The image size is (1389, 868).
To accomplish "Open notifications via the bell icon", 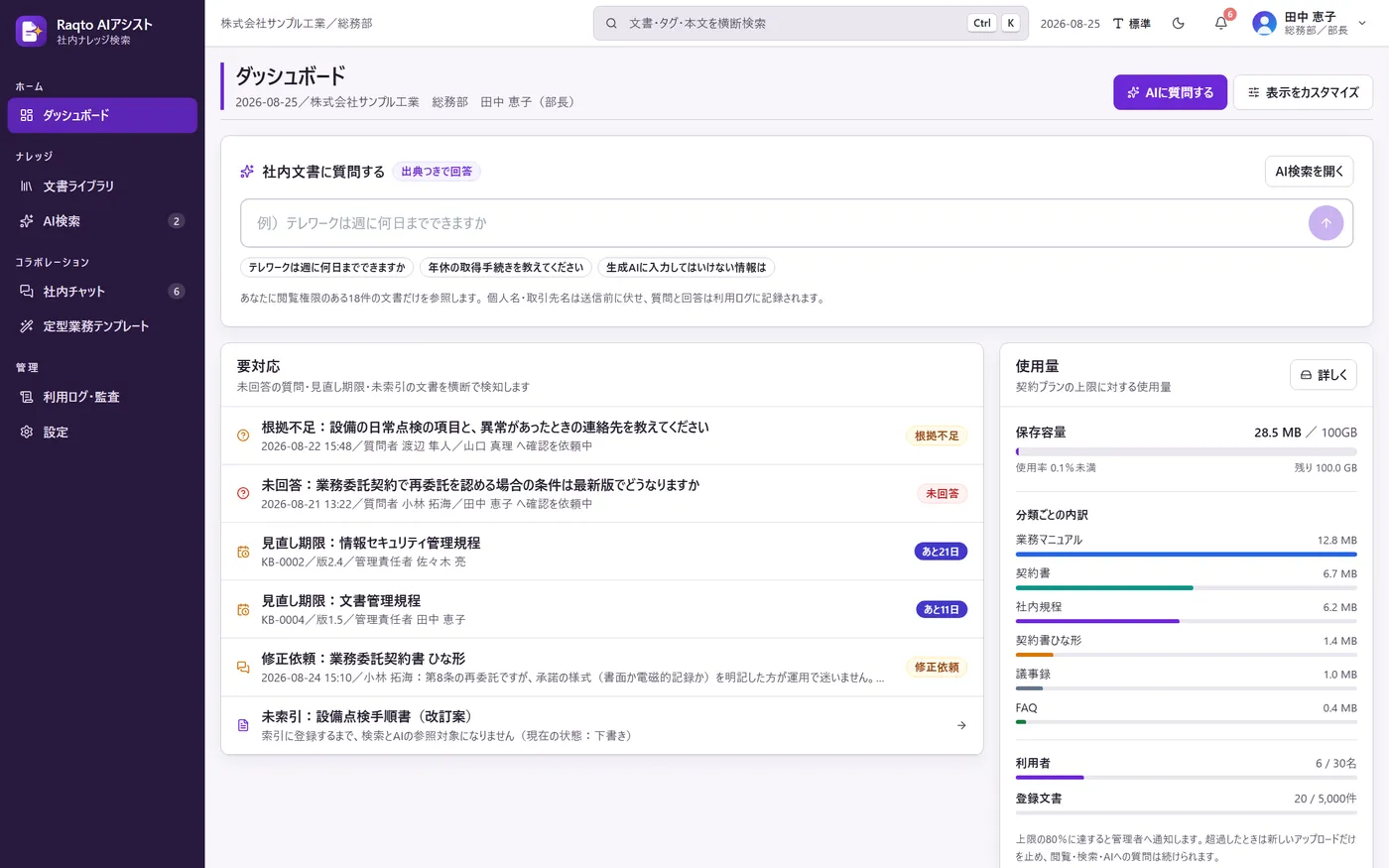I will (x=1221, y=23).
